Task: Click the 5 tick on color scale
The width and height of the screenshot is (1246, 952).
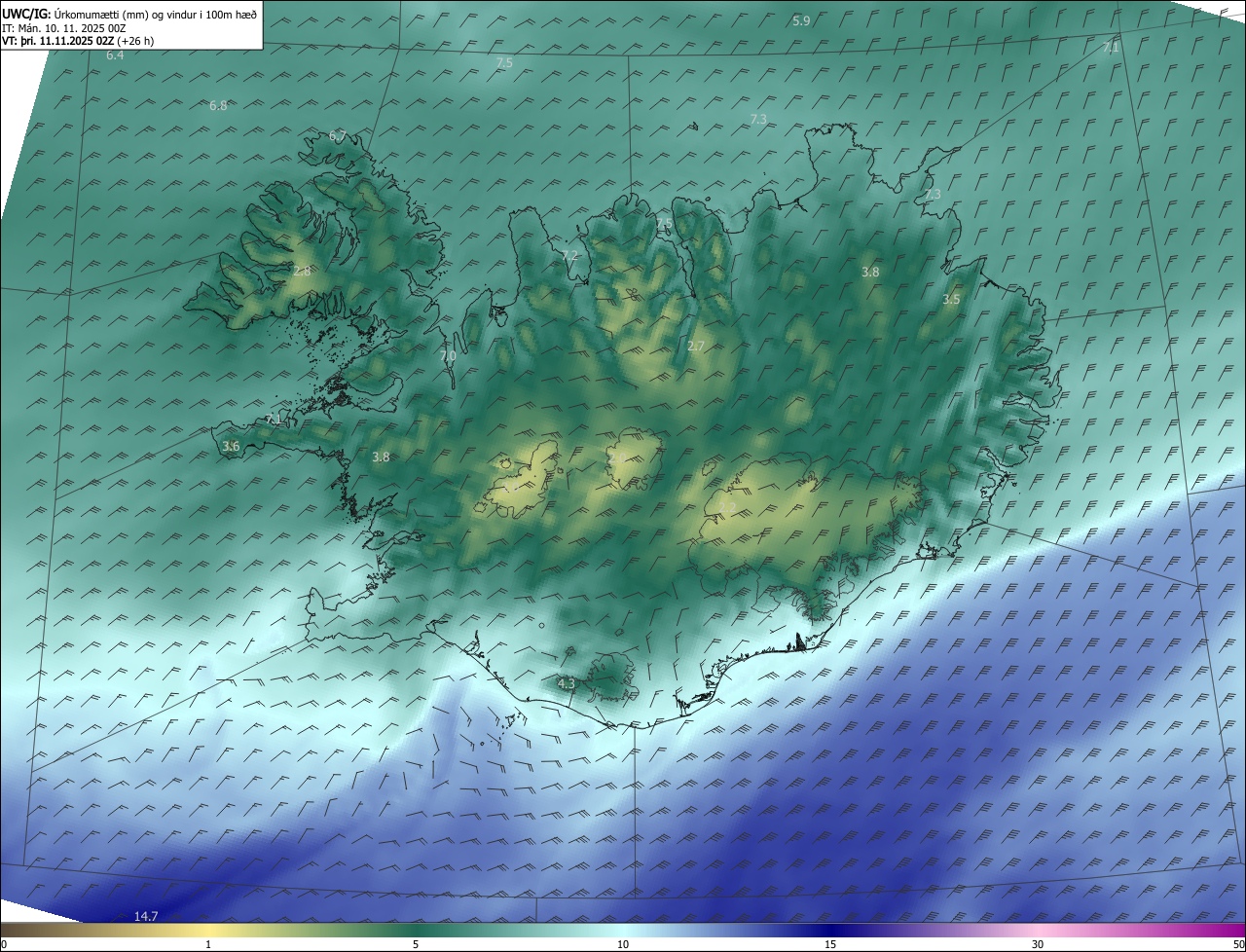Action: pos(416,944)
